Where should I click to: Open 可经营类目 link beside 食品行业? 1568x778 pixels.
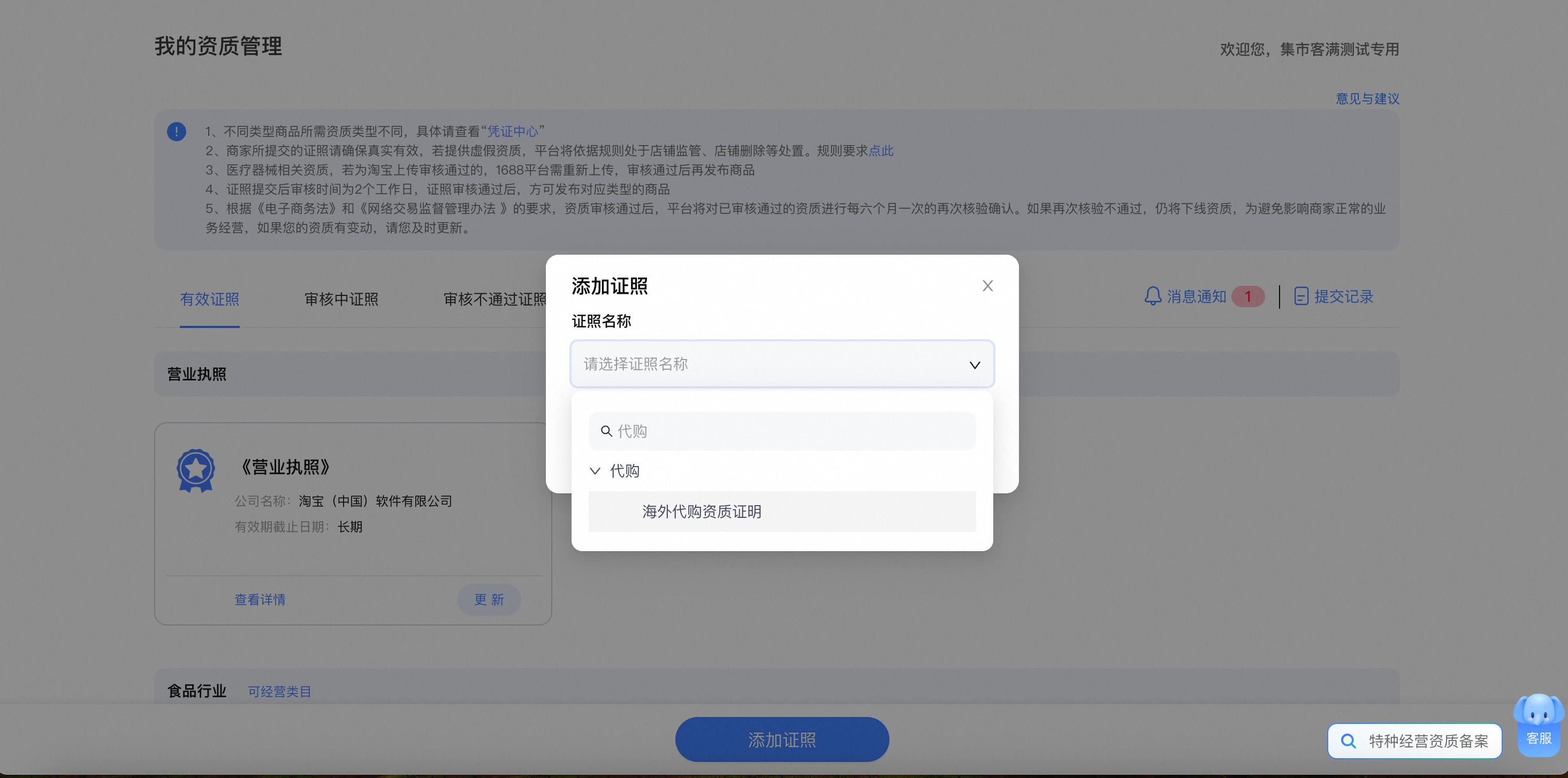point(279,691)
